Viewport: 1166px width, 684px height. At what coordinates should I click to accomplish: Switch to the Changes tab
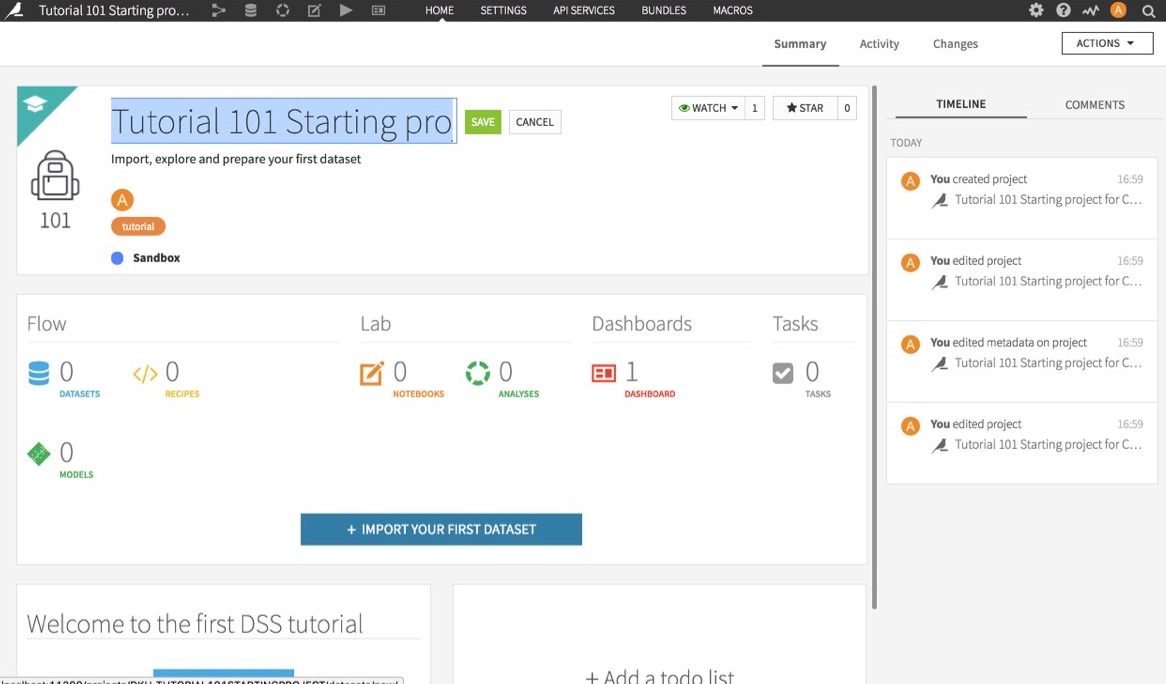[x=956, y=44]
